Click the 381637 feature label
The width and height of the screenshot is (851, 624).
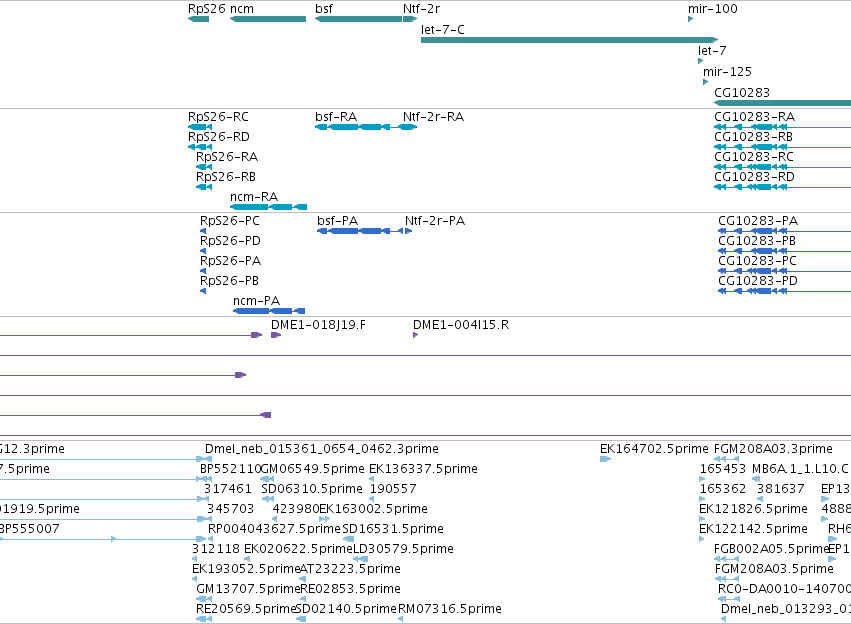pyautogui.click(x=780, y=489)
